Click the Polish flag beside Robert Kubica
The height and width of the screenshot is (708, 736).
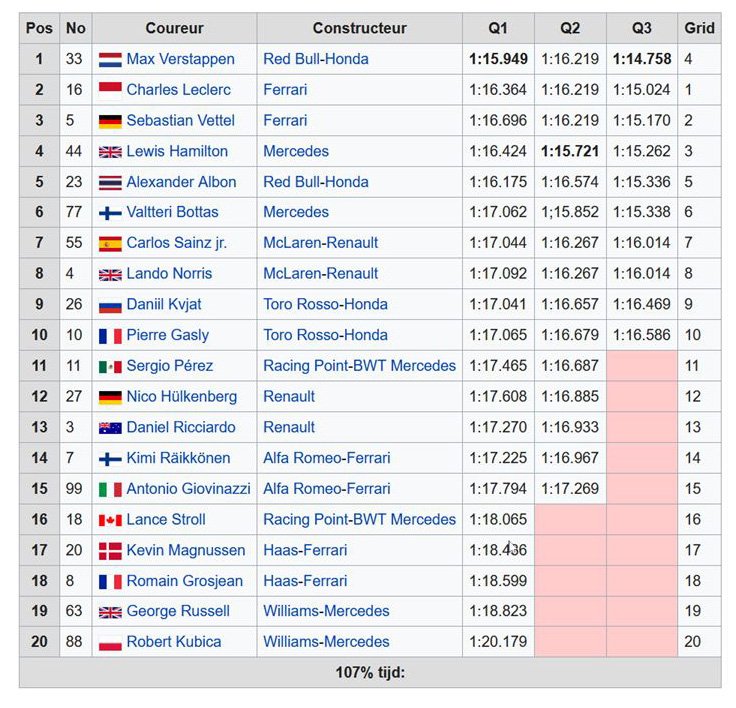click(x=110, y=643)
